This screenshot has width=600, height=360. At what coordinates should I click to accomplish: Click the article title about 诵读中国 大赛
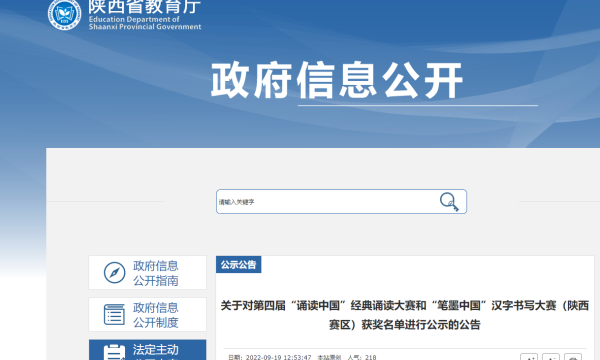click(404, 315)
